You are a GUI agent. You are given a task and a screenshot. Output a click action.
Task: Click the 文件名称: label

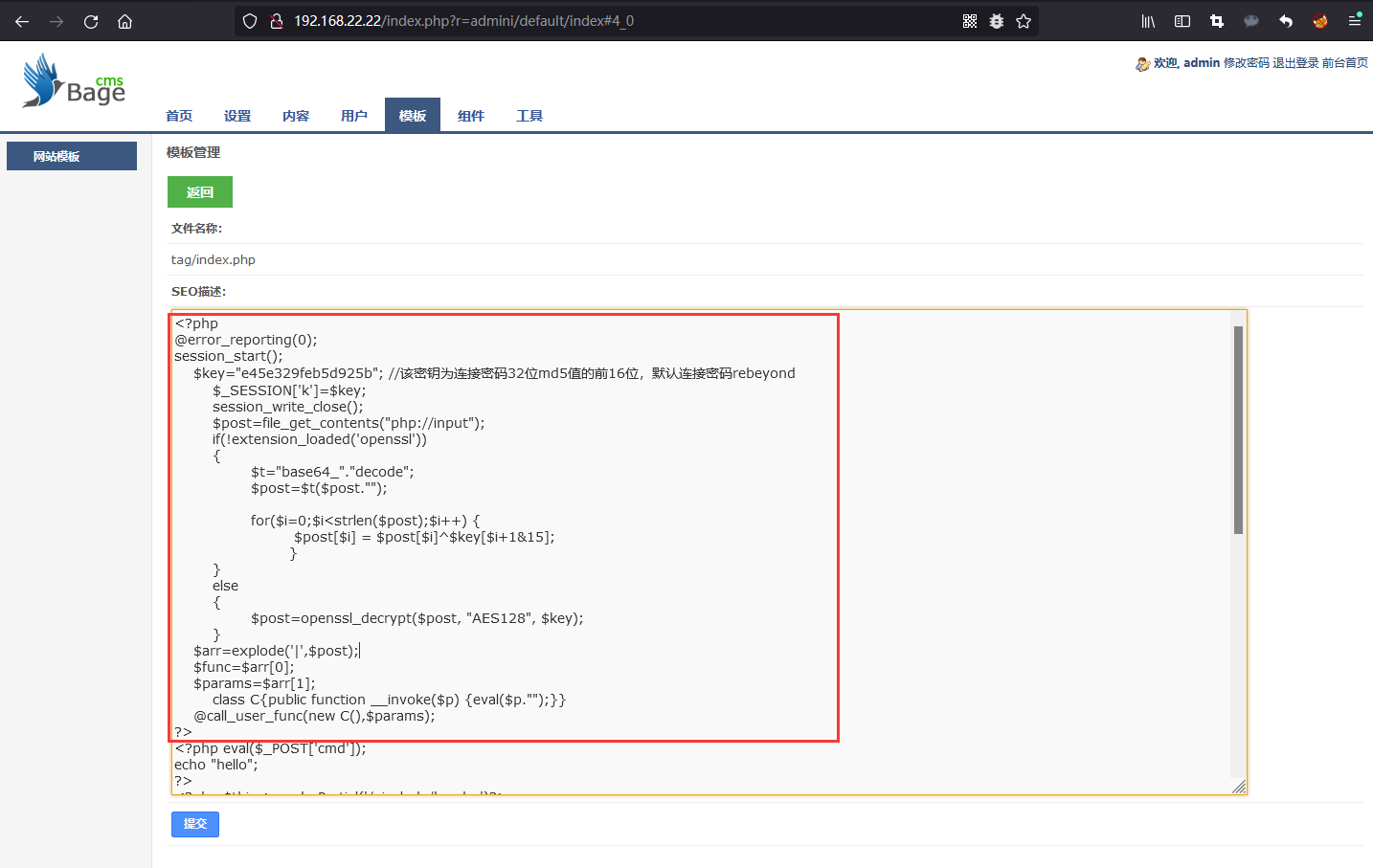click(197, 229)
